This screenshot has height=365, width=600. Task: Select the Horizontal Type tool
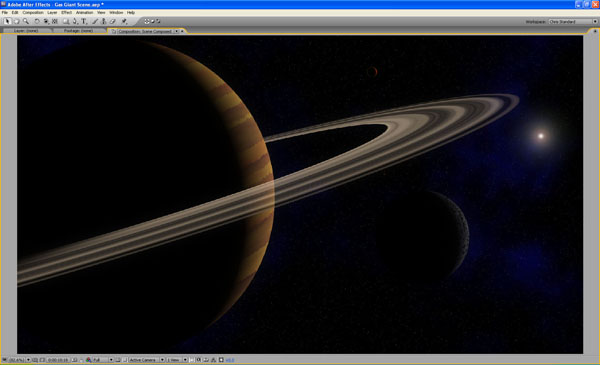point(84,21)
